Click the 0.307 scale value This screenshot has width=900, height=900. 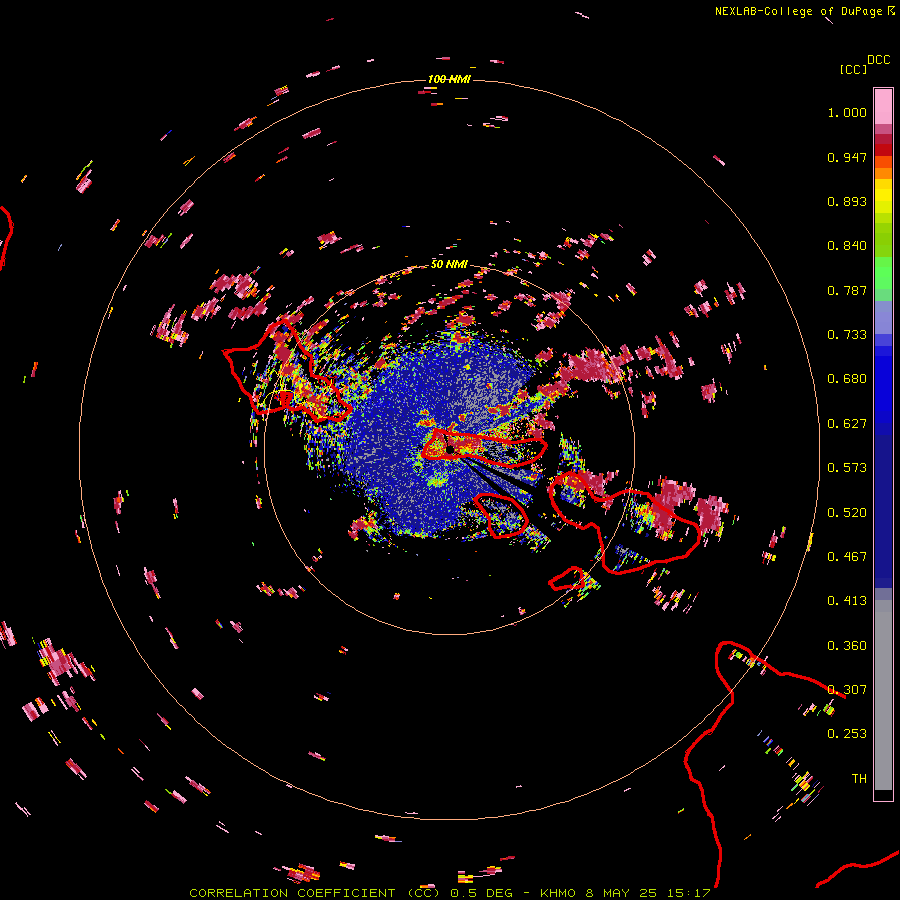pos(847,690)
